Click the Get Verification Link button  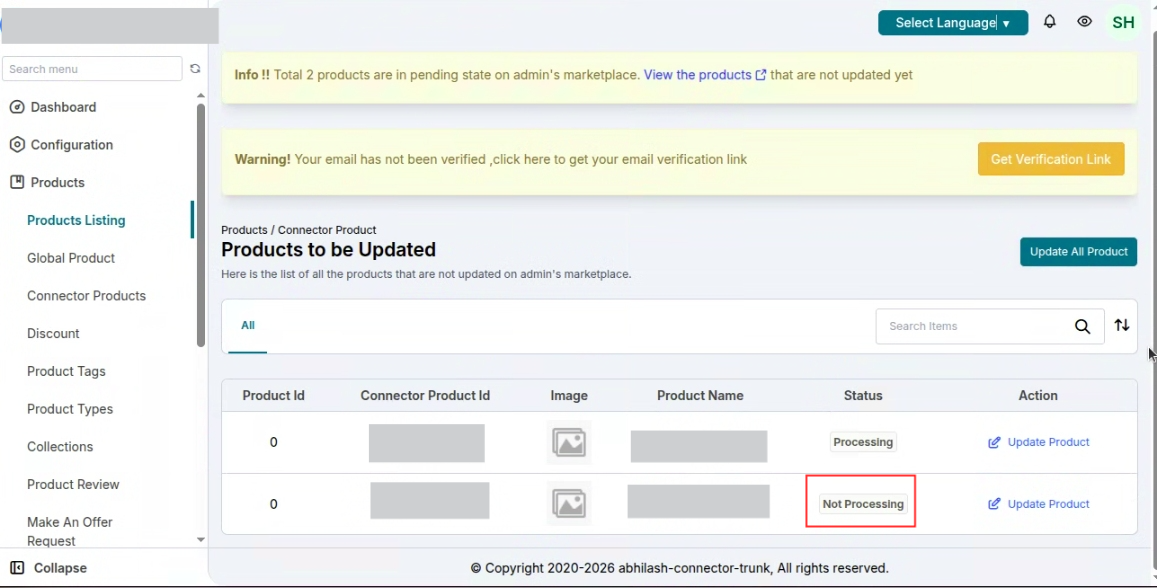1051,159
